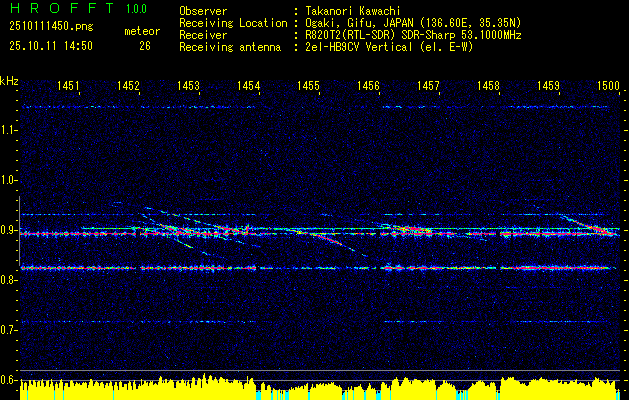Screen dimensions: 629x400
Task: Click the Receiving antenna label
Action: pyautogui.click(x=230, y=47)
